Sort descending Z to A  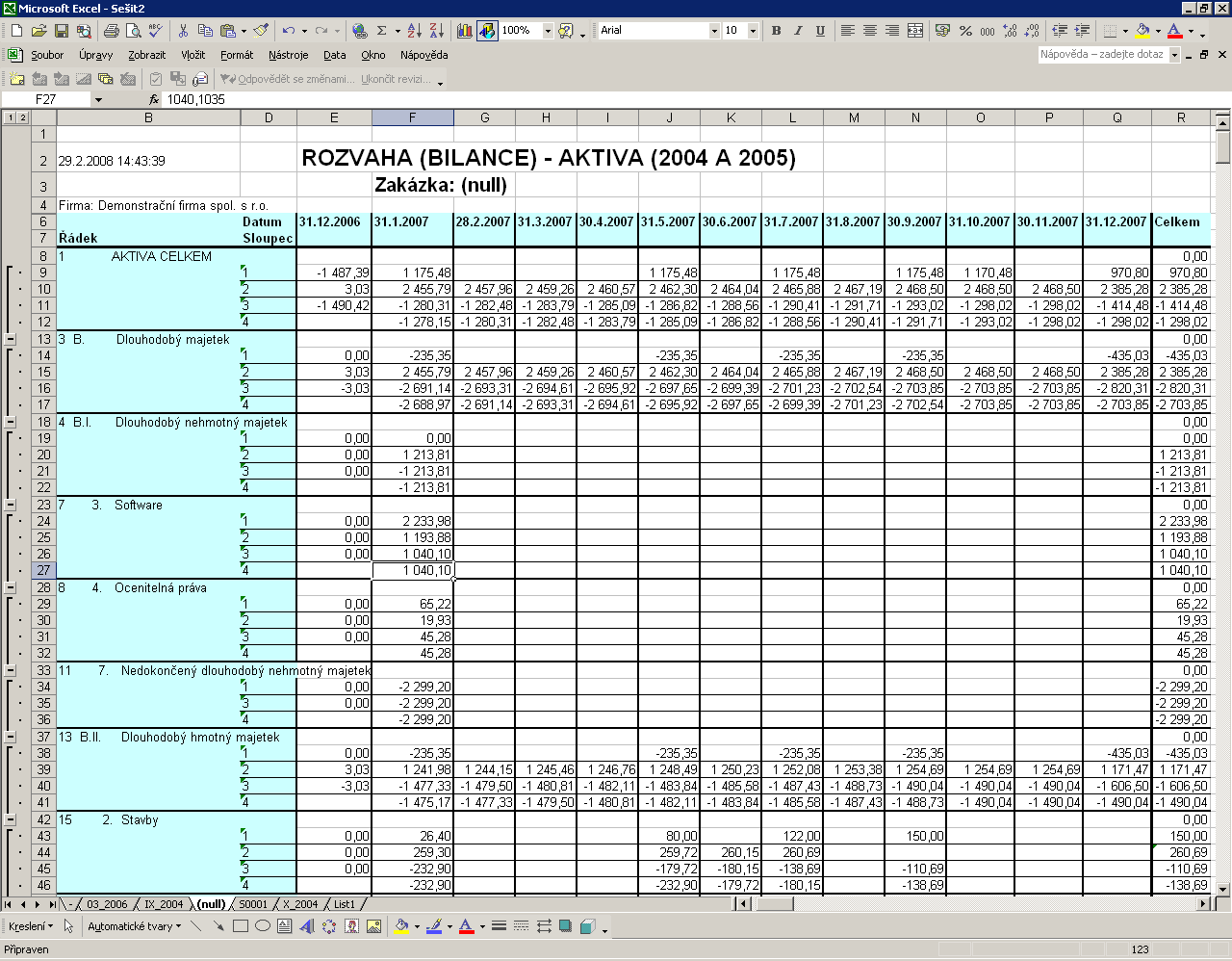(x=436, y=31)
